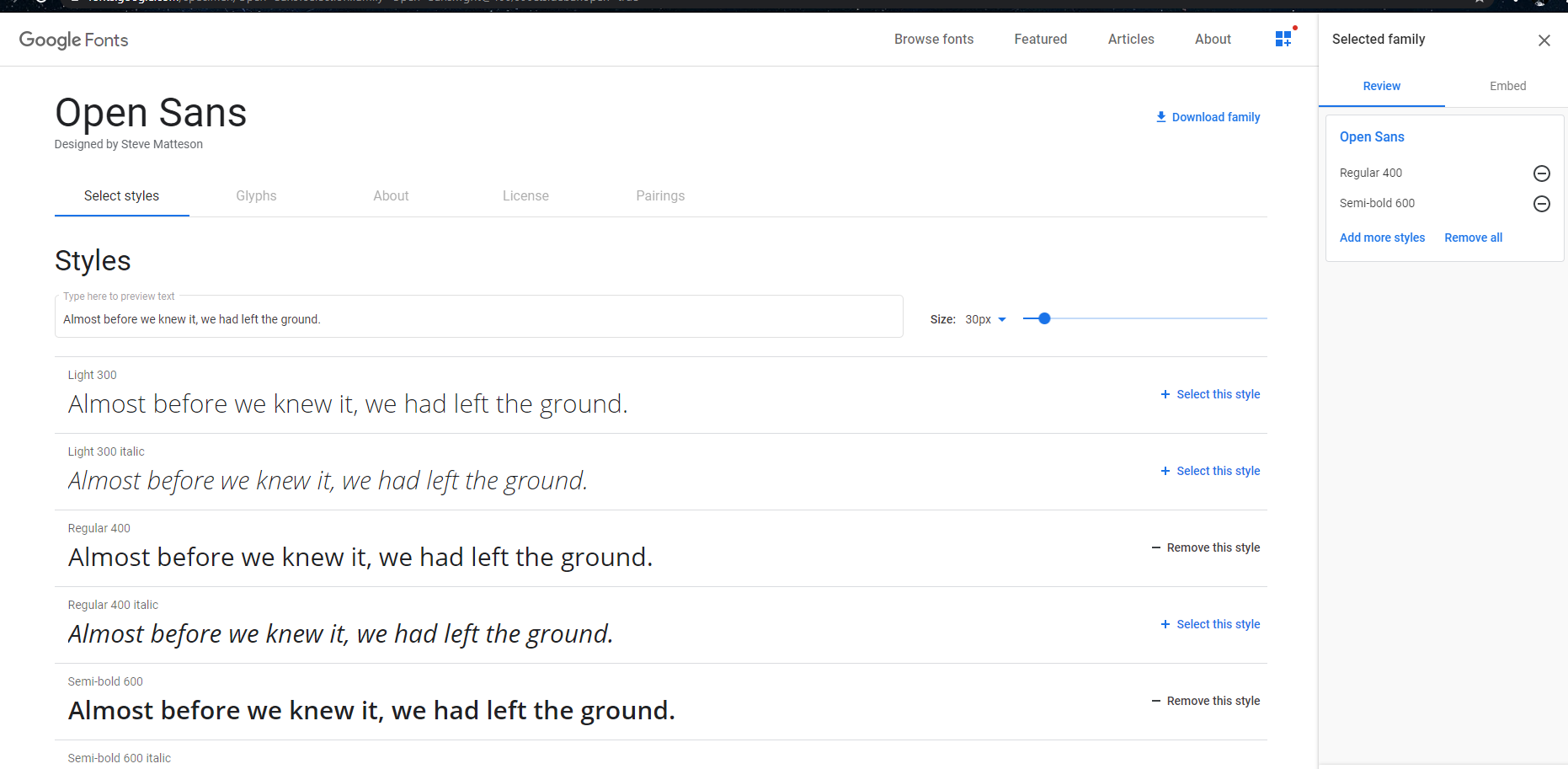Select the Regular 400 italic style
Screen dimensions: 1568x769
point(1210,624)
